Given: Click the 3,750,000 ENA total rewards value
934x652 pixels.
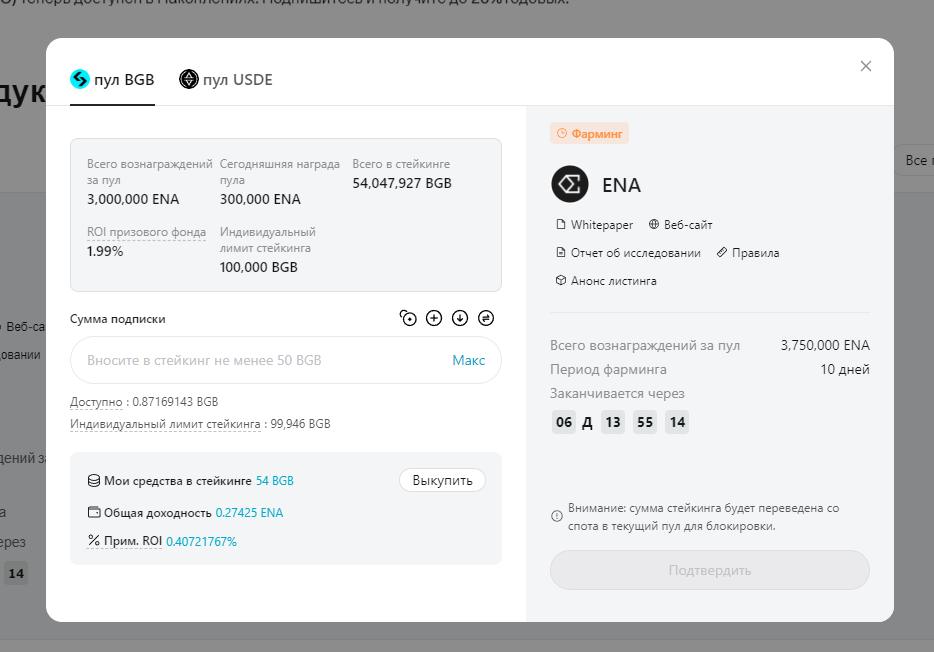Looking at the screenshot, I should [825, 345].
